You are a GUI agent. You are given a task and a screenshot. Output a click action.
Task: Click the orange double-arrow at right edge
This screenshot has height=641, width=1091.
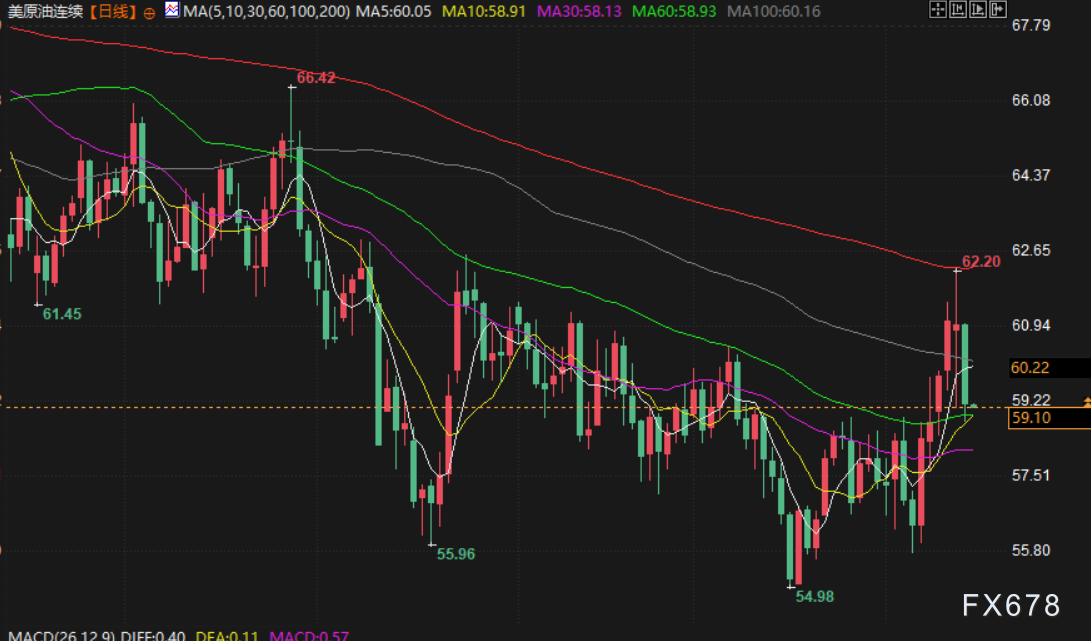1086,402
